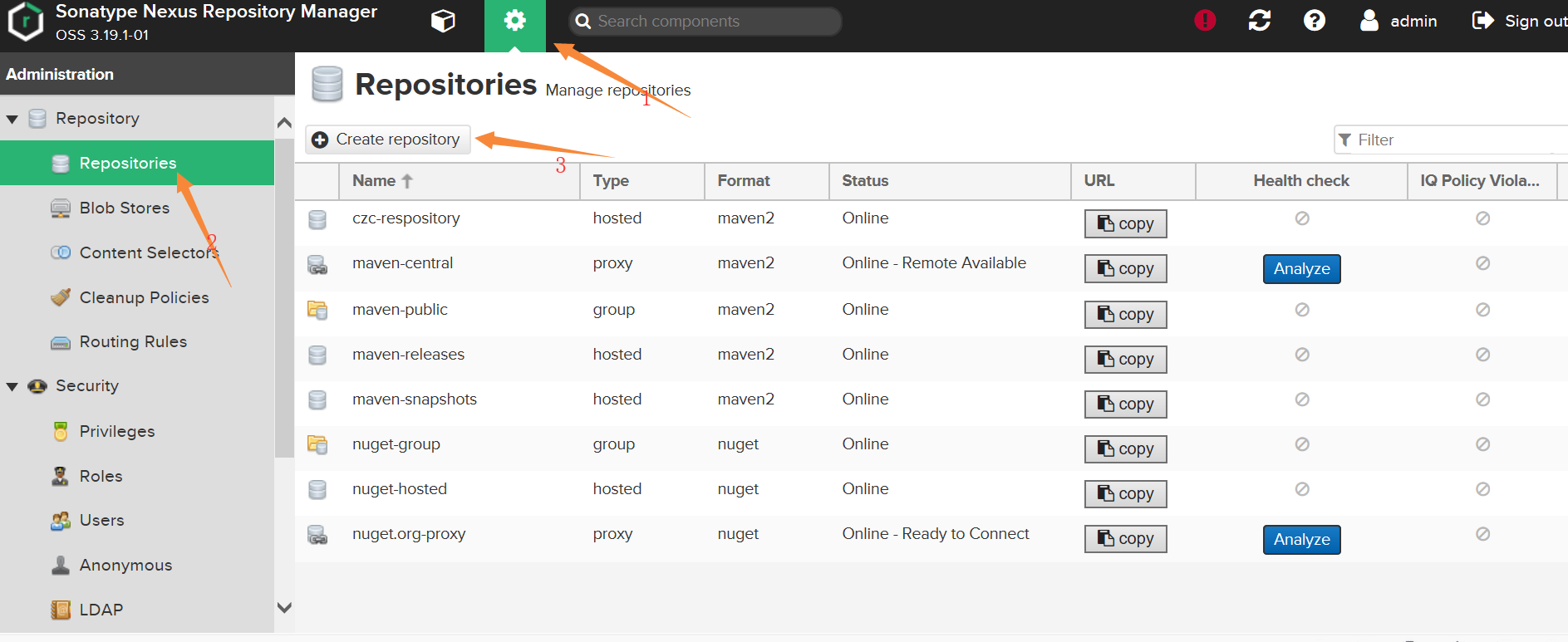Click the URL column header
This screenshot has height=642, width=1568.
(1133, 181)
